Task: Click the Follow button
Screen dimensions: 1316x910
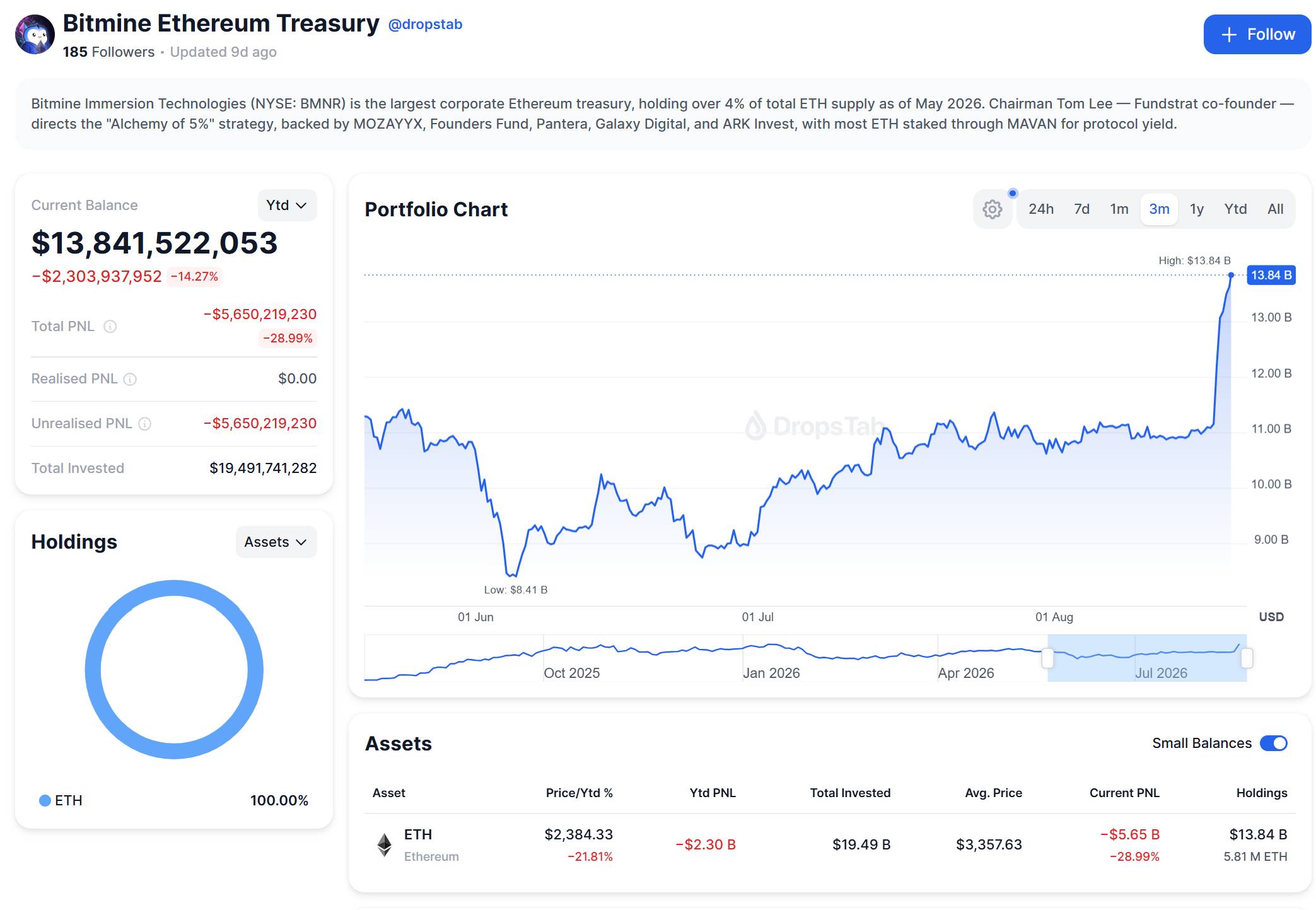Action: (x=1257, y=35)
